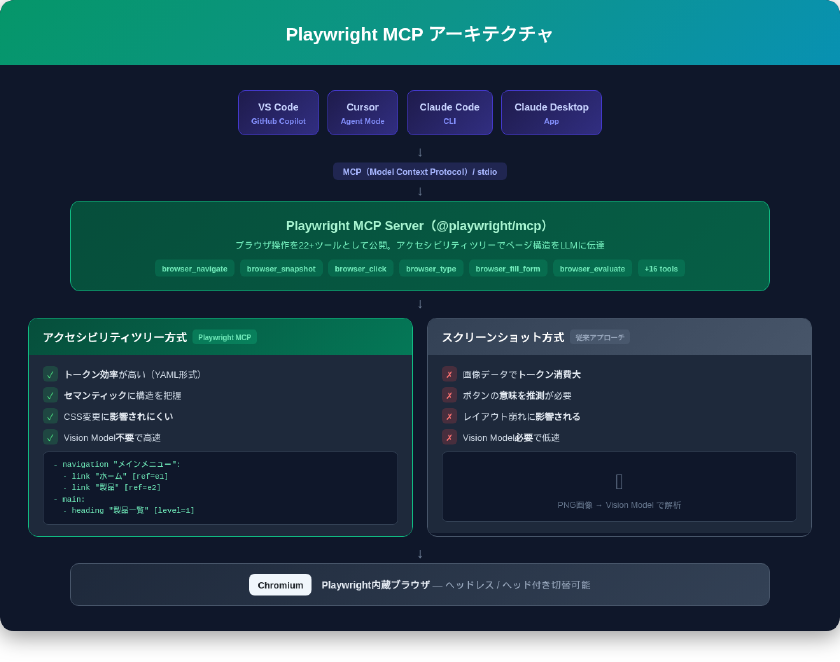Toggle the CSS変更に影響されにくい checkmark
This screenshot has height=662, width=840.
pyautogui.click(x=49, y=416)
